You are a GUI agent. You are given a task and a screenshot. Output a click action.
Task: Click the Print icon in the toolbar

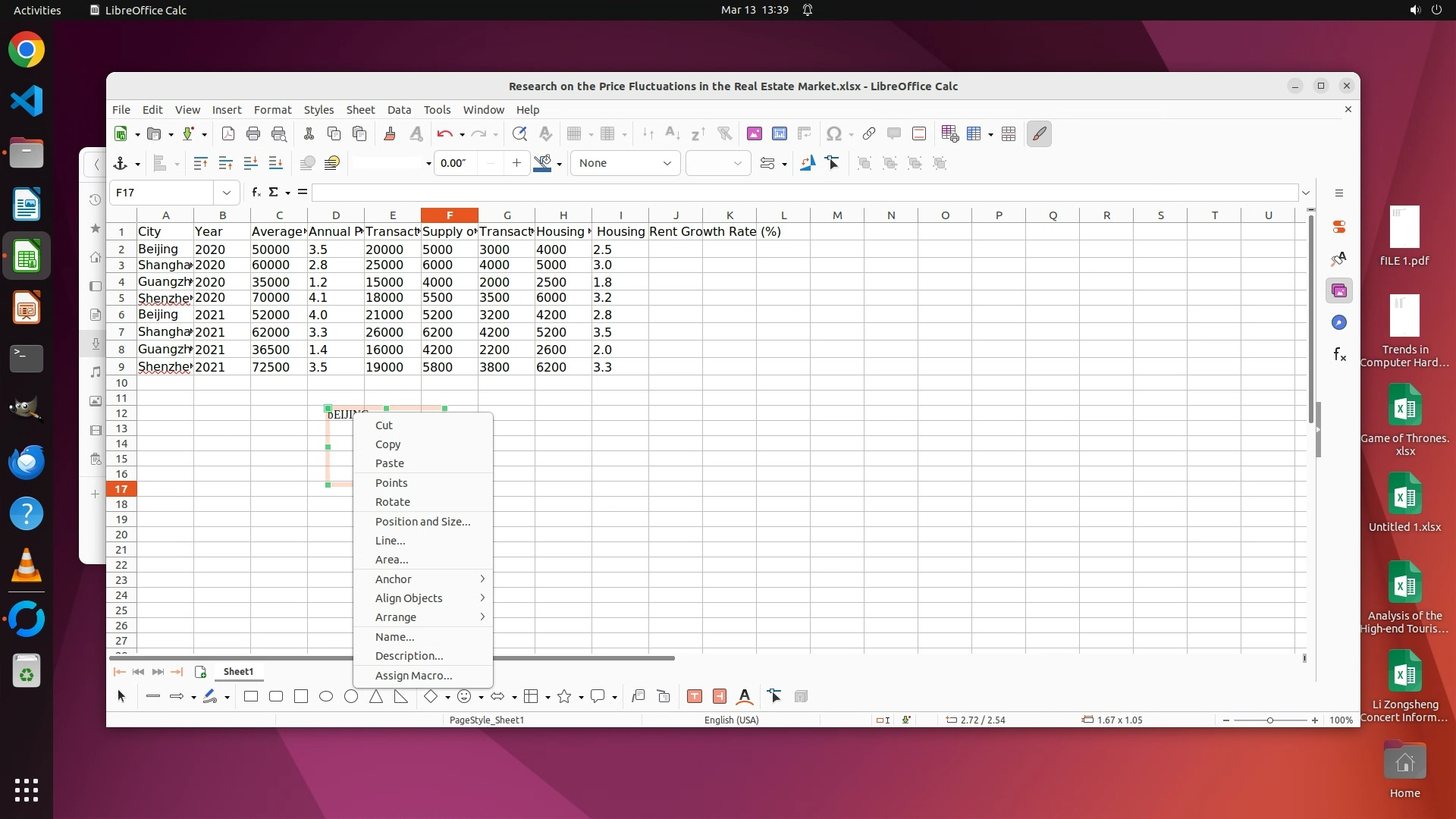pos(253,134)
